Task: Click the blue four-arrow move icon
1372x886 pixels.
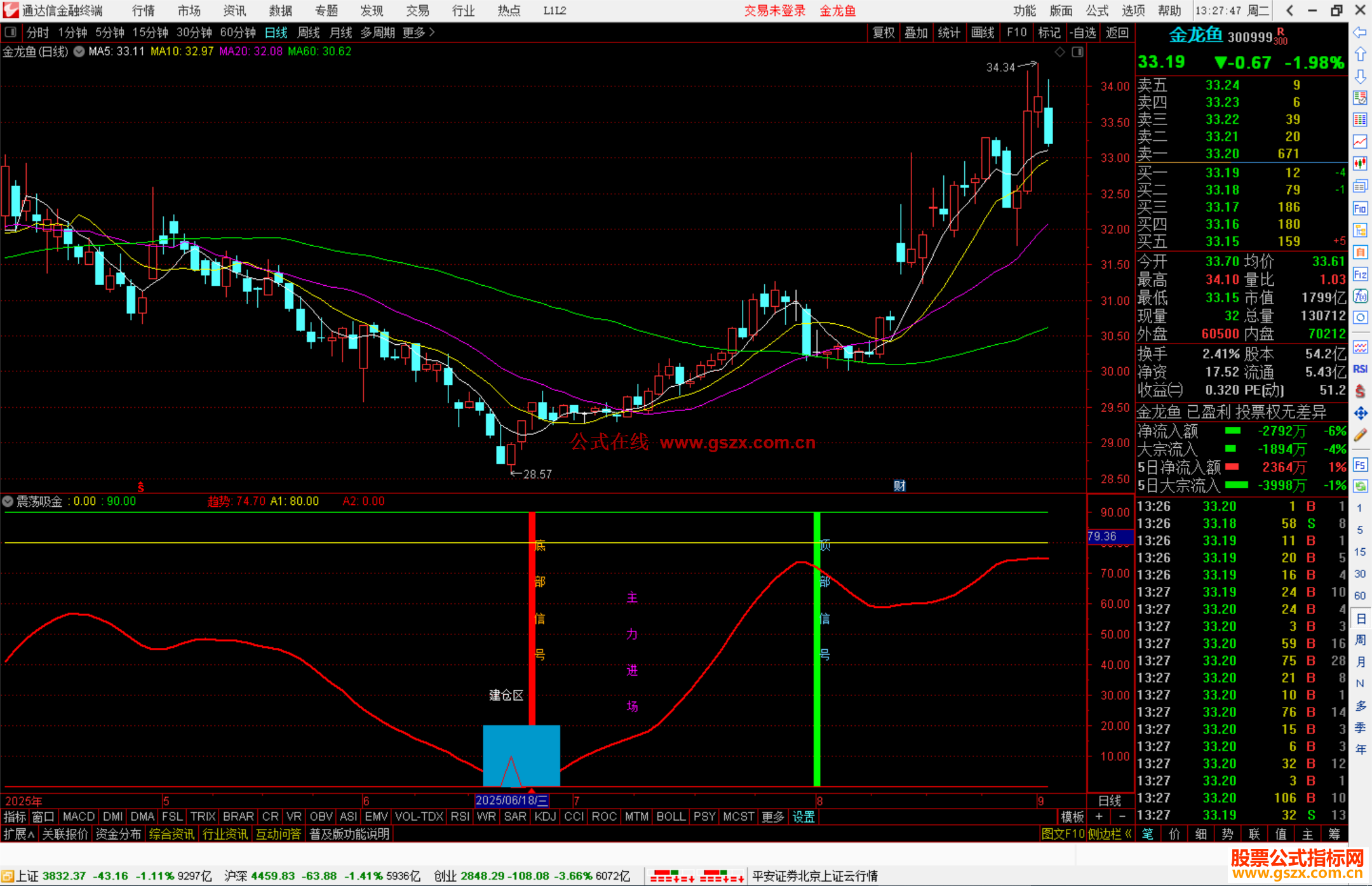Action: (x=1360, y=413)
